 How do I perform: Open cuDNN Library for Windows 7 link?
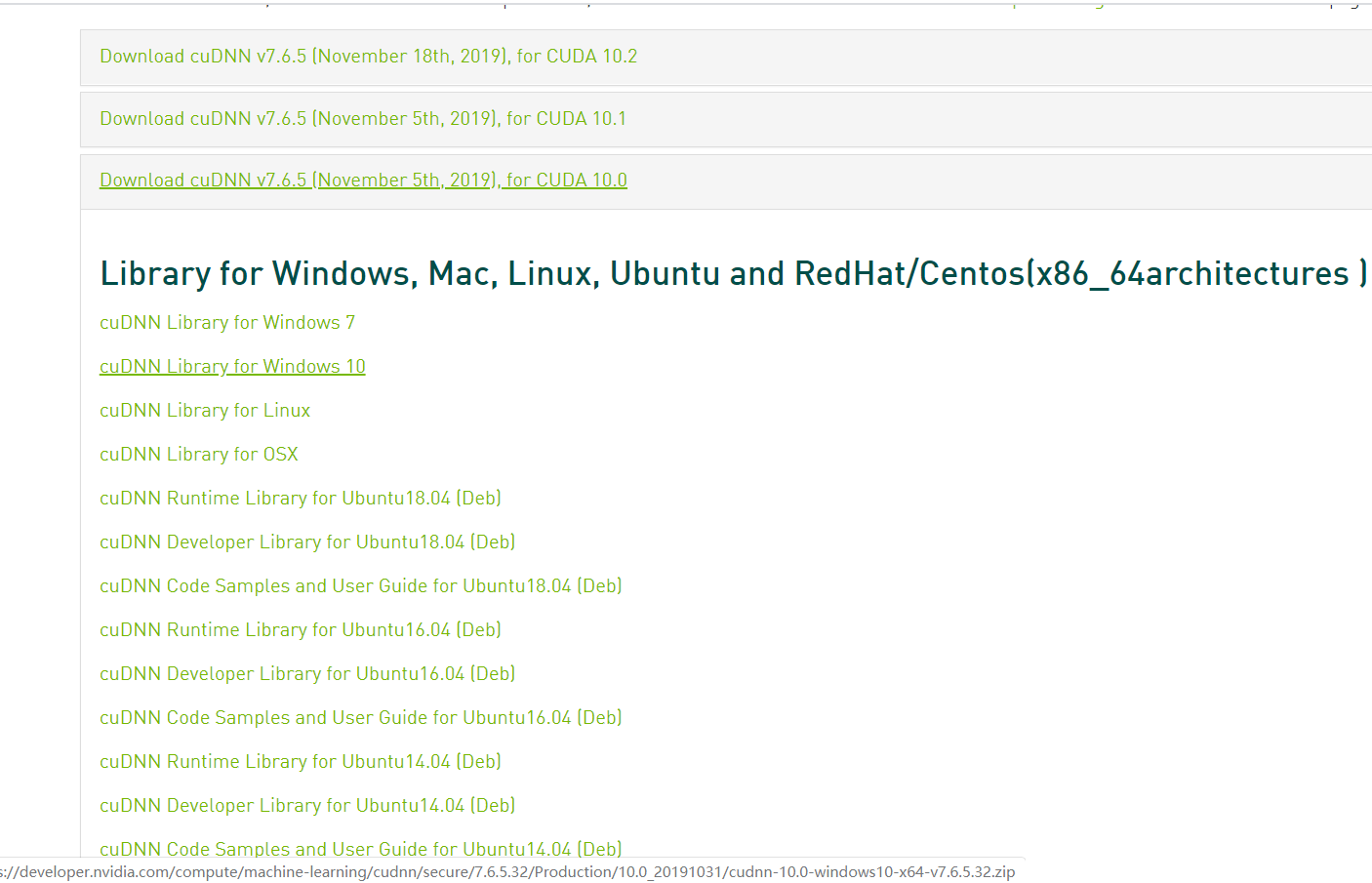point(227,323)
